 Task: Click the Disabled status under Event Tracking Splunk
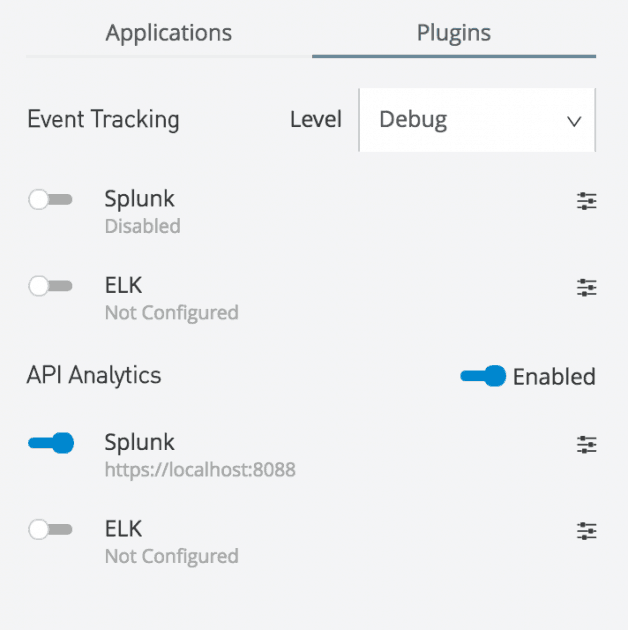click(x=142, y=226)
